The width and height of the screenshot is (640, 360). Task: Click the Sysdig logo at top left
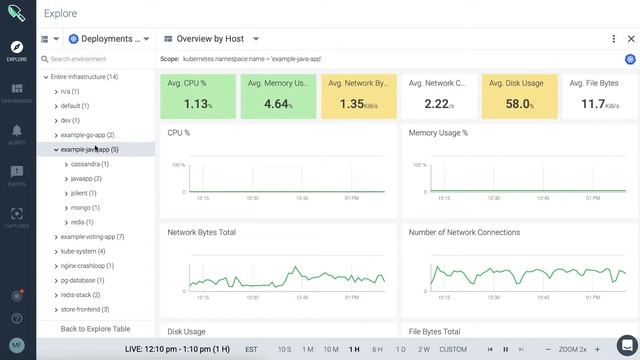tap(17, 13)
